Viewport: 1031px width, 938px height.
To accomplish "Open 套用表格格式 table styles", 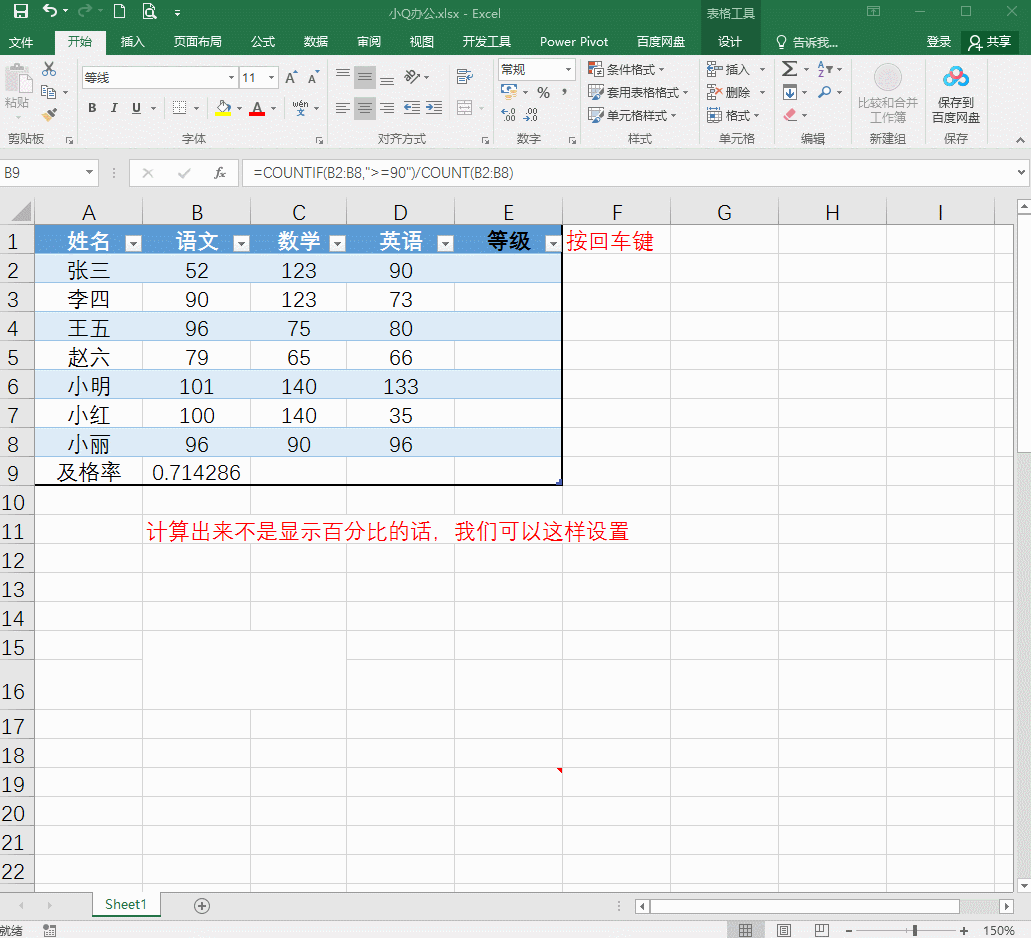I will click(638, 92).
